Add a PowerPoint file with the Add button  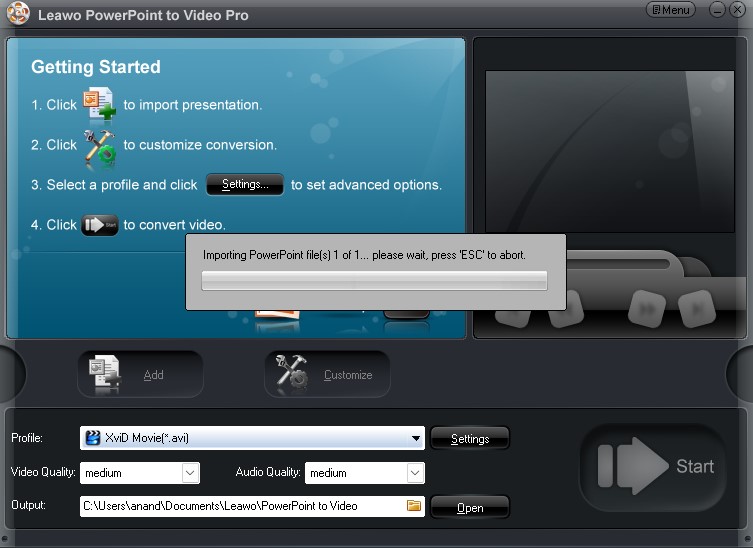pos(140,375)
